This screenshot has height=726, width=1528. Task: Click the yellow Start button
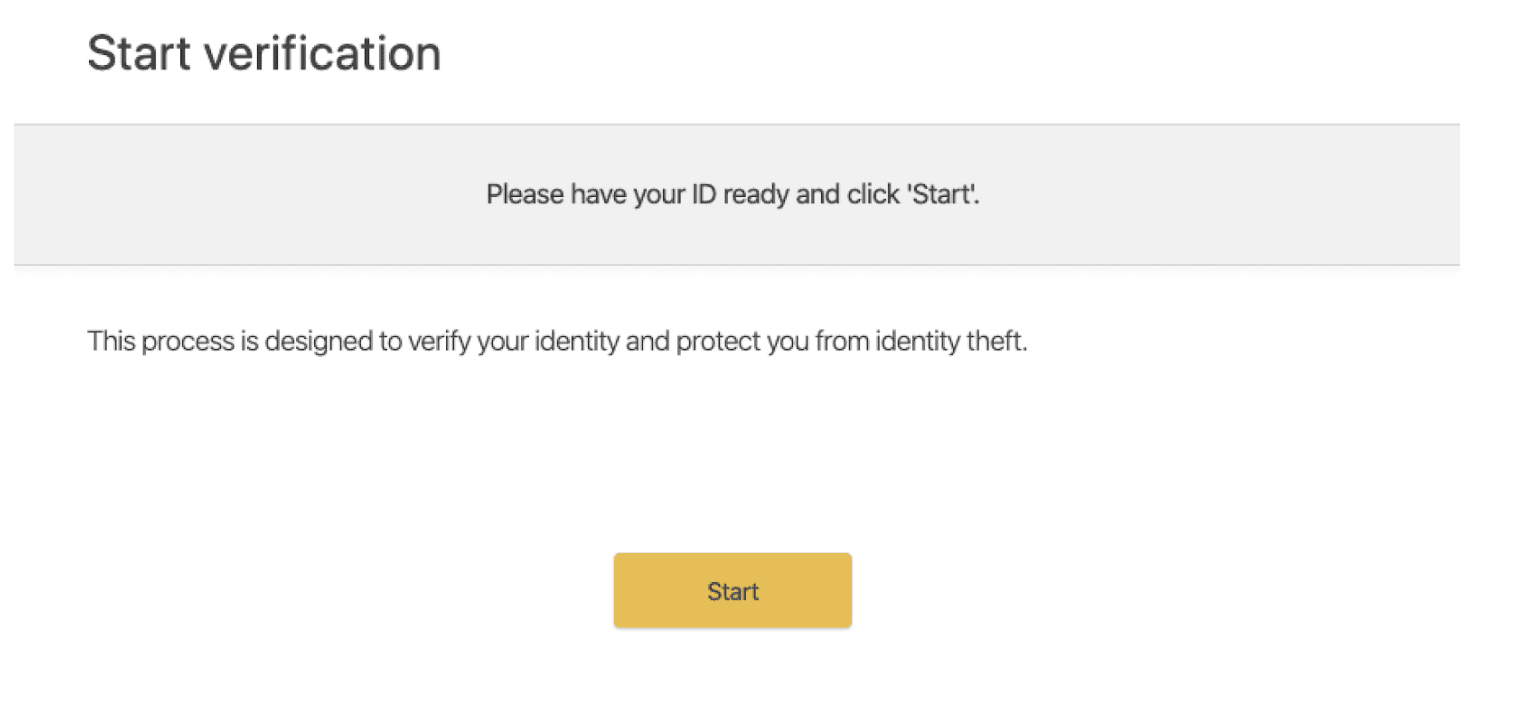[732, 590]
